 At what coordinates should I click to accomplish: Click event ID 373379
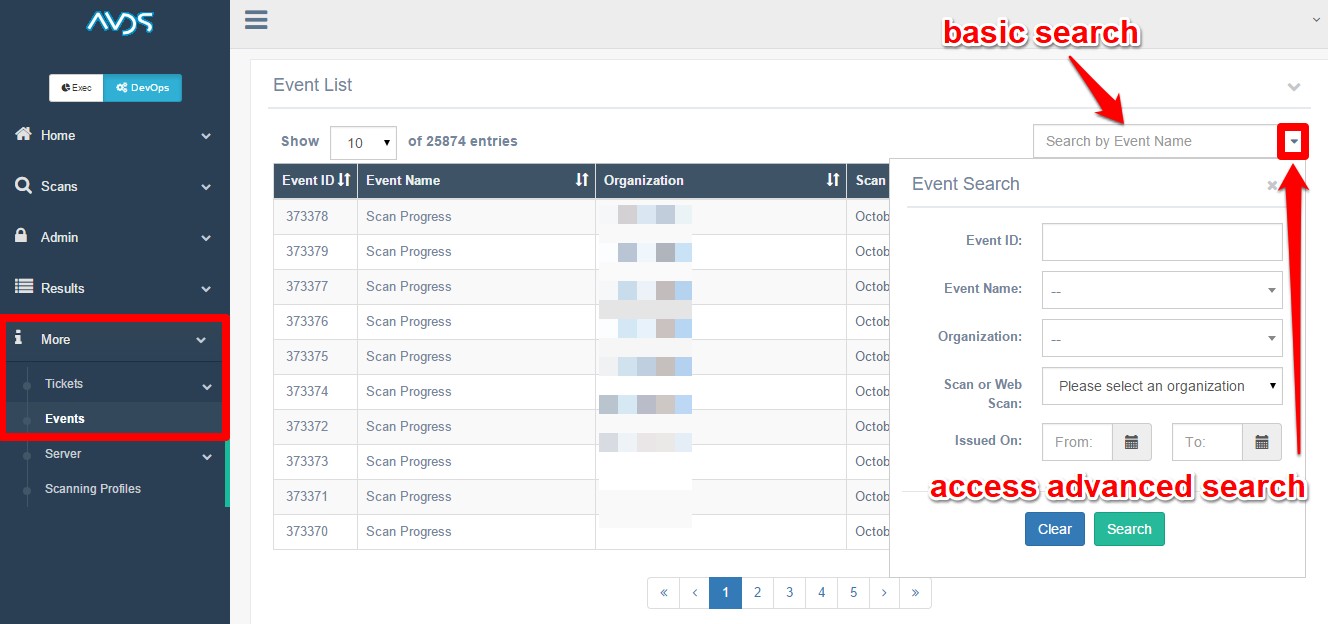click(307, 251)
